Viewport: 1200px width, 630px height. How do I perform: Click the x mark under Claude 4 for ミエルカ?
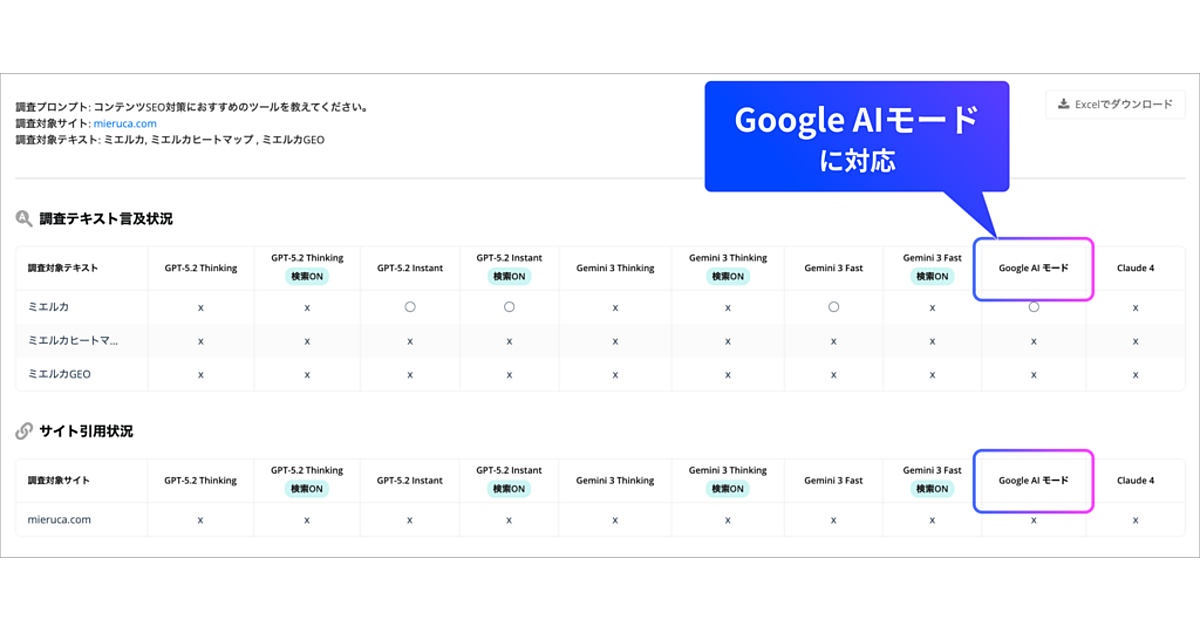[x=1135, y=308]
